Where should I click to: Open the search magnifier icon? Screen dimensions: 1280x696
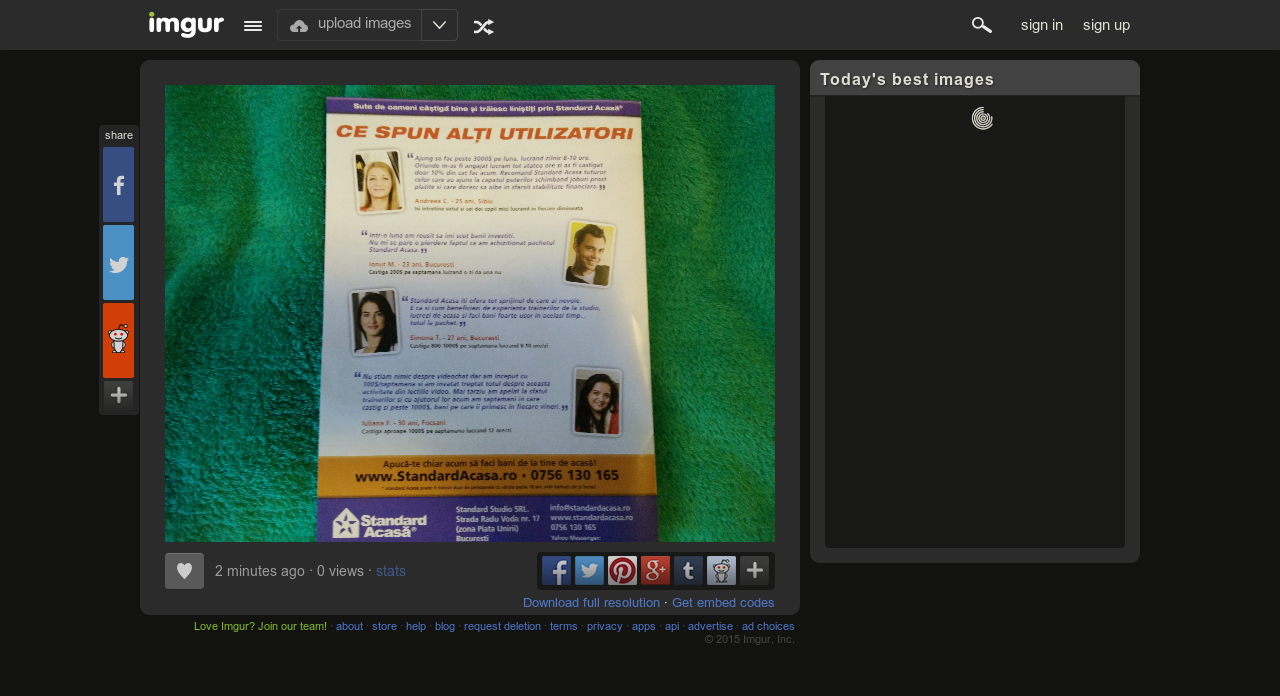click(x=982, y=25)
